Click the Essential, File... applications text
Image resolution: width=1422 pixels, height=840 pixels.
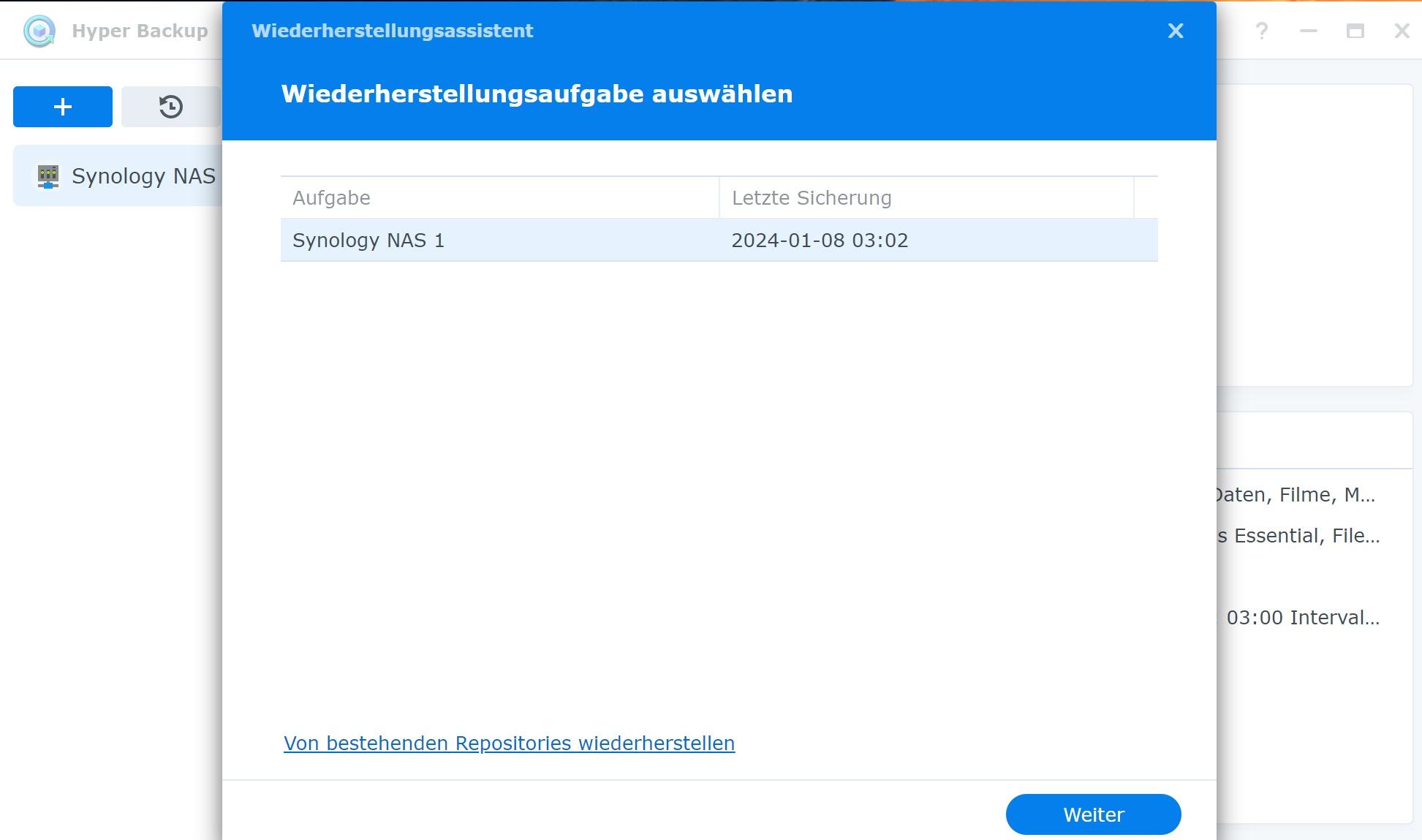(x=1298, y=536)
